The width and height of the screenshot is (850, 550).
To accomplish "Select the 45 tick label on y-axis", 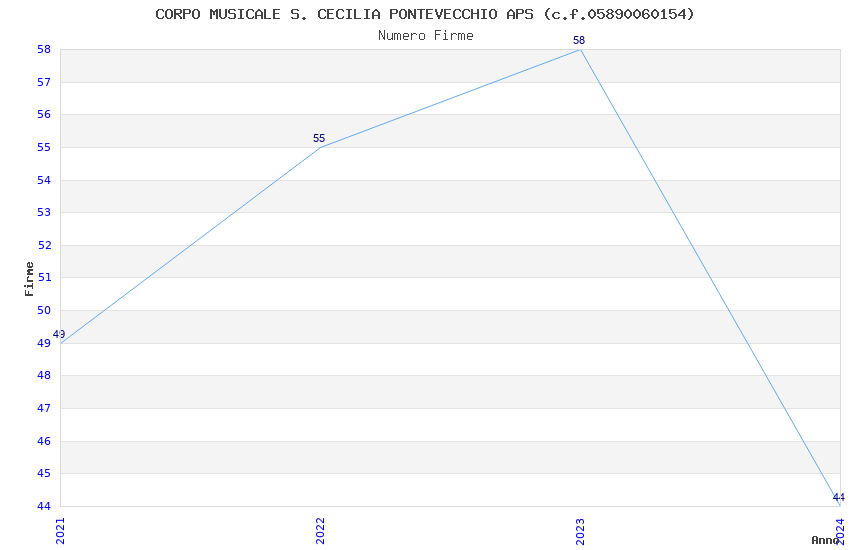I will (x=44, y=473).
